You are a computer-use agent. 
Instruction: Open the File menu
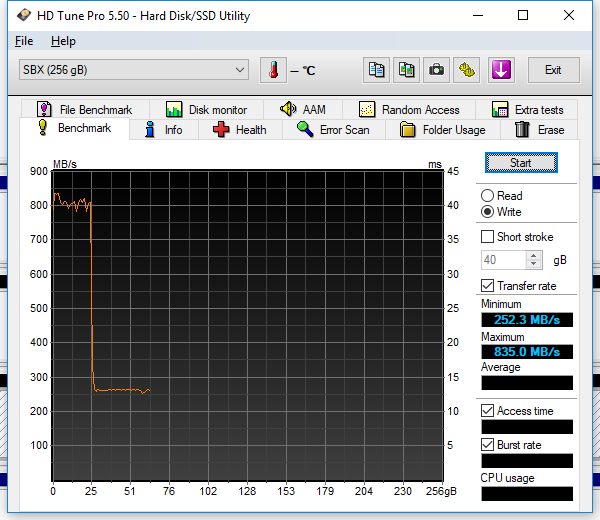click(x=24, y=41)
